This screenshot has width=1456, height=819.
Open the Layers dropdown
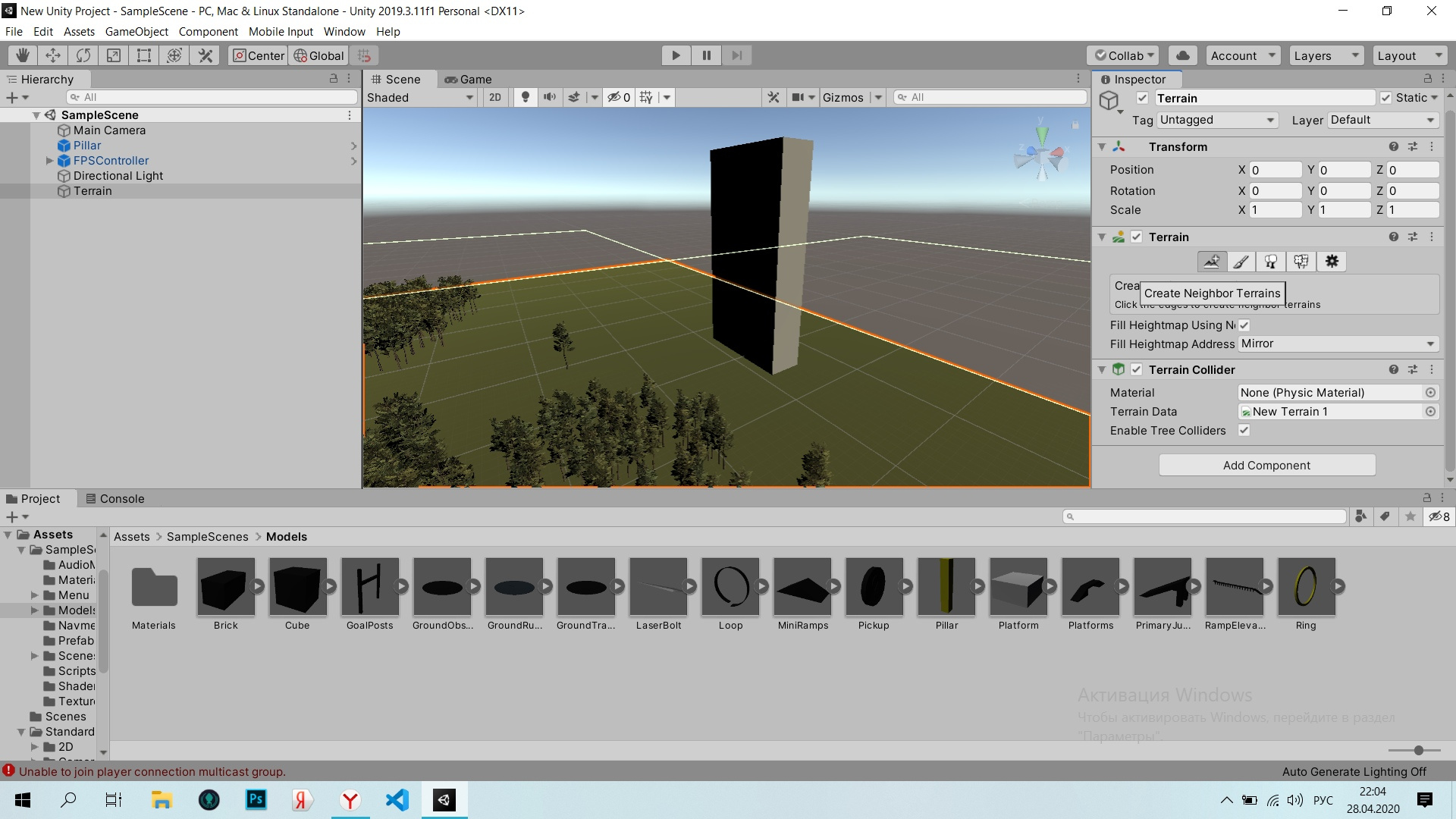(1326, 55)
